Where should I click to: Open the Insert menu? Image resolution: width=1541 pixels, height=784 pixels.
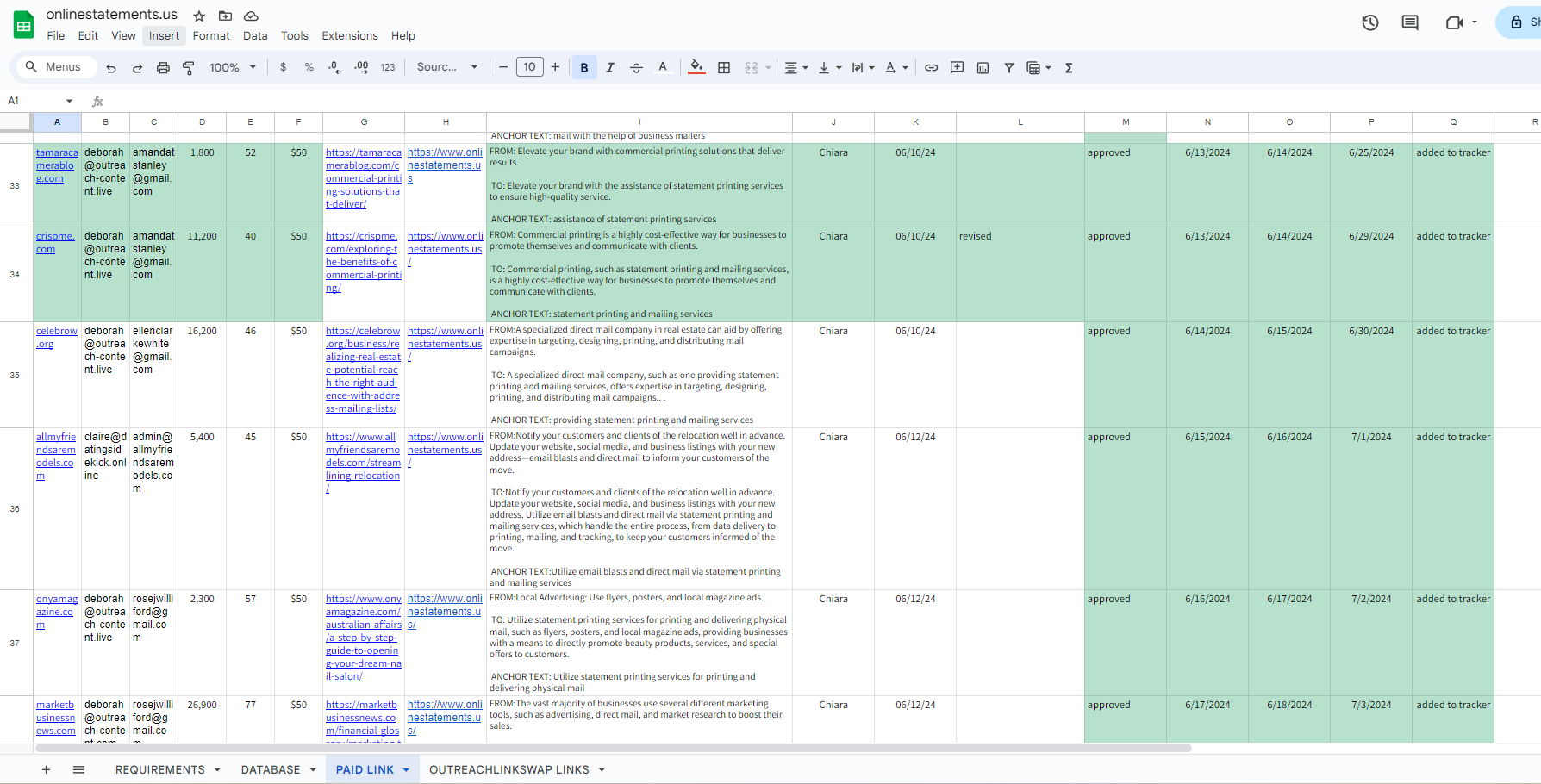(x=164, y=35)
